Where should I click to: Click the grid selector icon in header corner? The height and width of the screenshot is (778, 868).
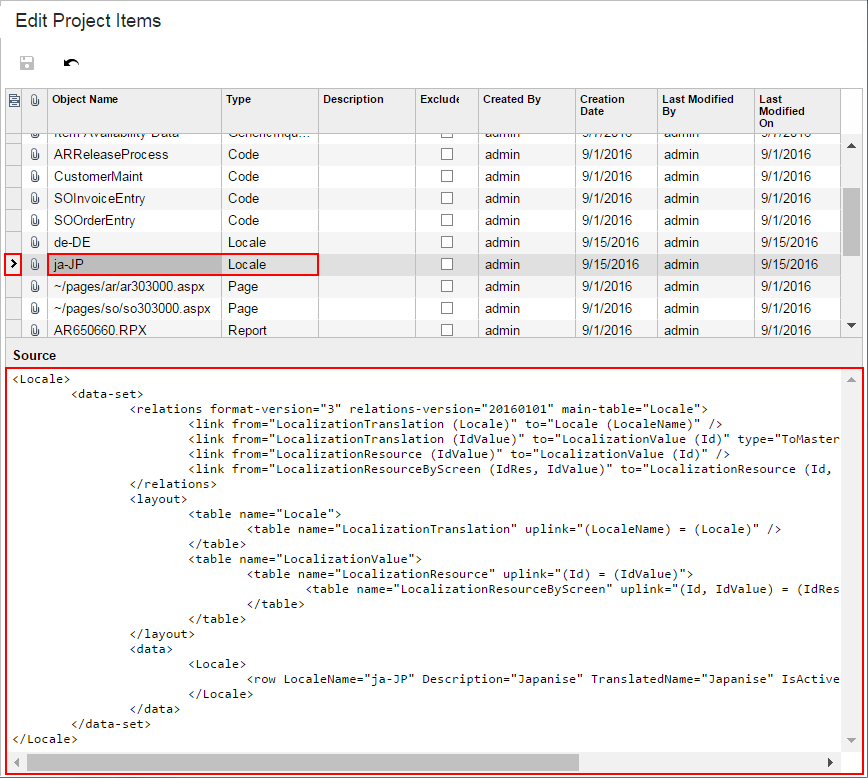point(14,100)
